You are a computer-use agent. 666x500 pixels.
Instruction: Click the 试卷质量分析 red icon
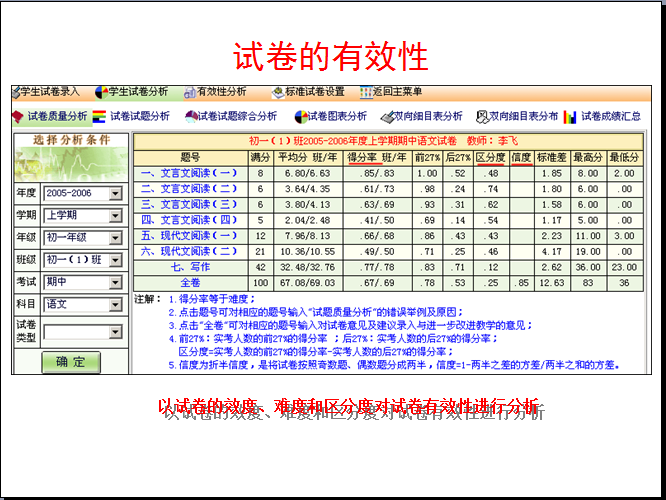(x=17, y=116)
